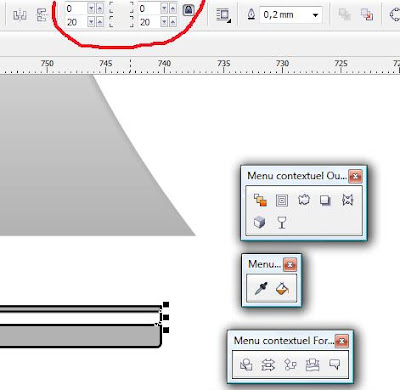Pick the Eyedropper tool

(261, 289)
